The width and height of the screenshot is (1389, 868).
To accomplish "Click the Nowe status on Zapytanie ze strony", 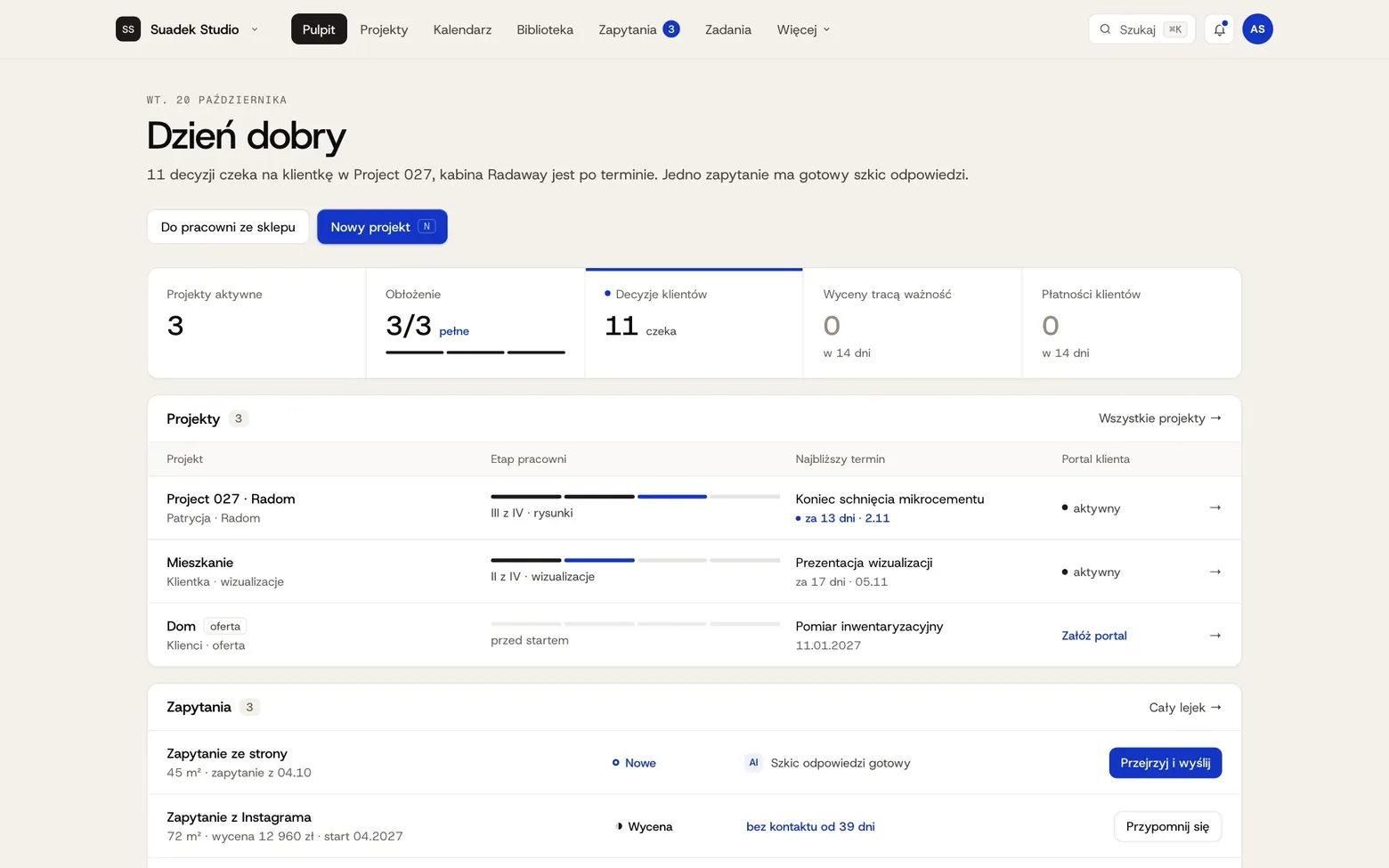I will click(x=634, y=763).
